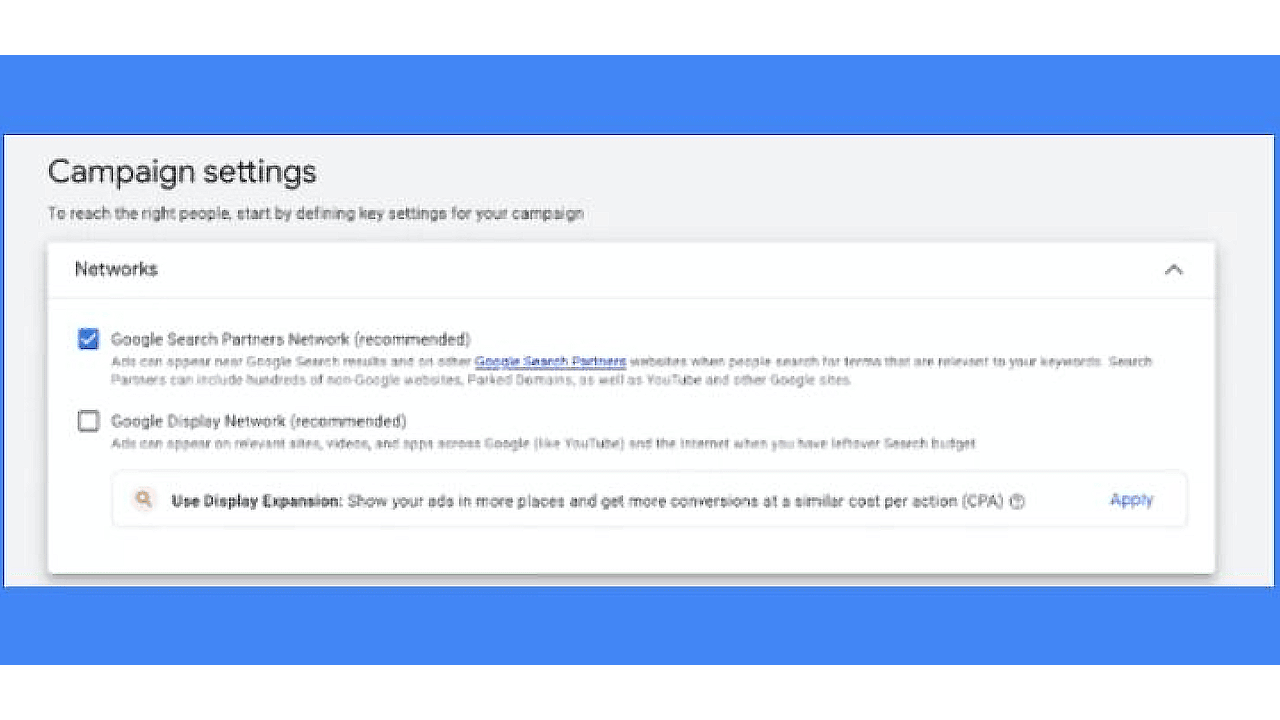
Task: Click 'Show your ads in more places' text
Action: [x=457, y=501]
